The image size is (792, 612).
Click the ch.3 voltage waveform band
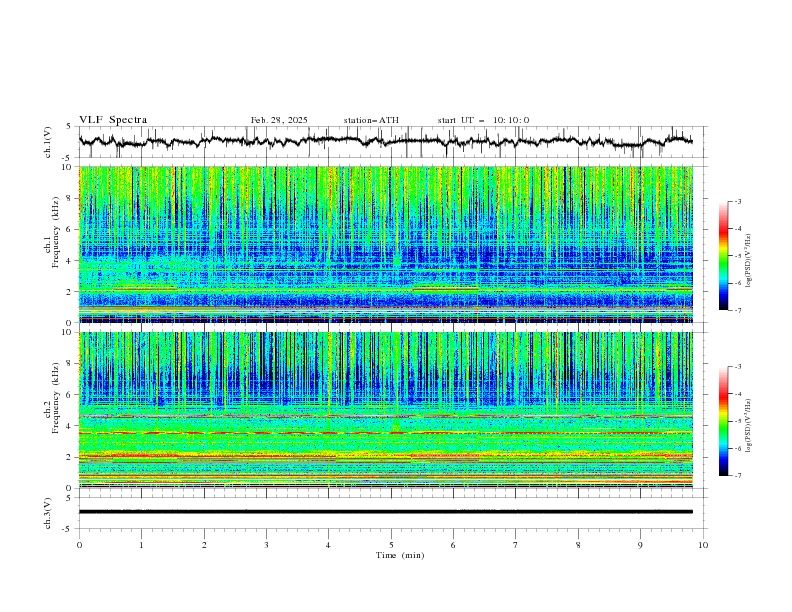[386, 512]
